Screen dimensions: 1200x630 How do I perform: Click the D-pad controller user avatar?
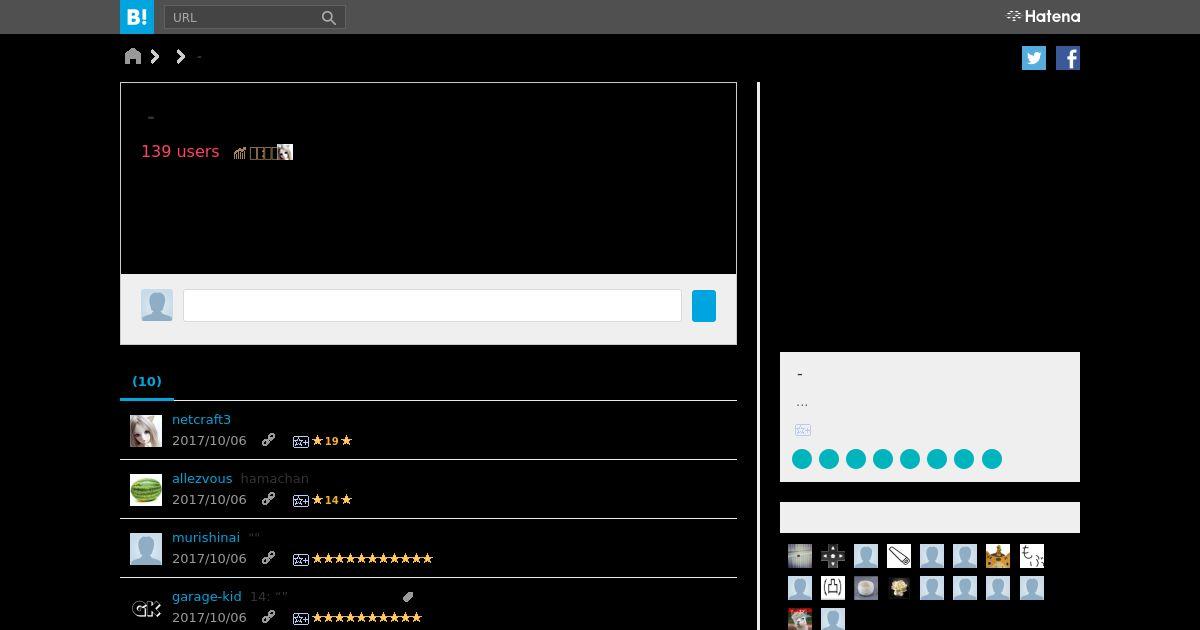tap(833, 556)
